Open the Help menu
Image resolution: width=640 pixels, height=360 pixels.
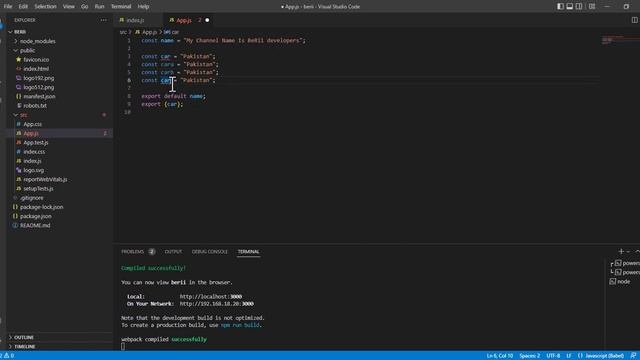point(143,7)
